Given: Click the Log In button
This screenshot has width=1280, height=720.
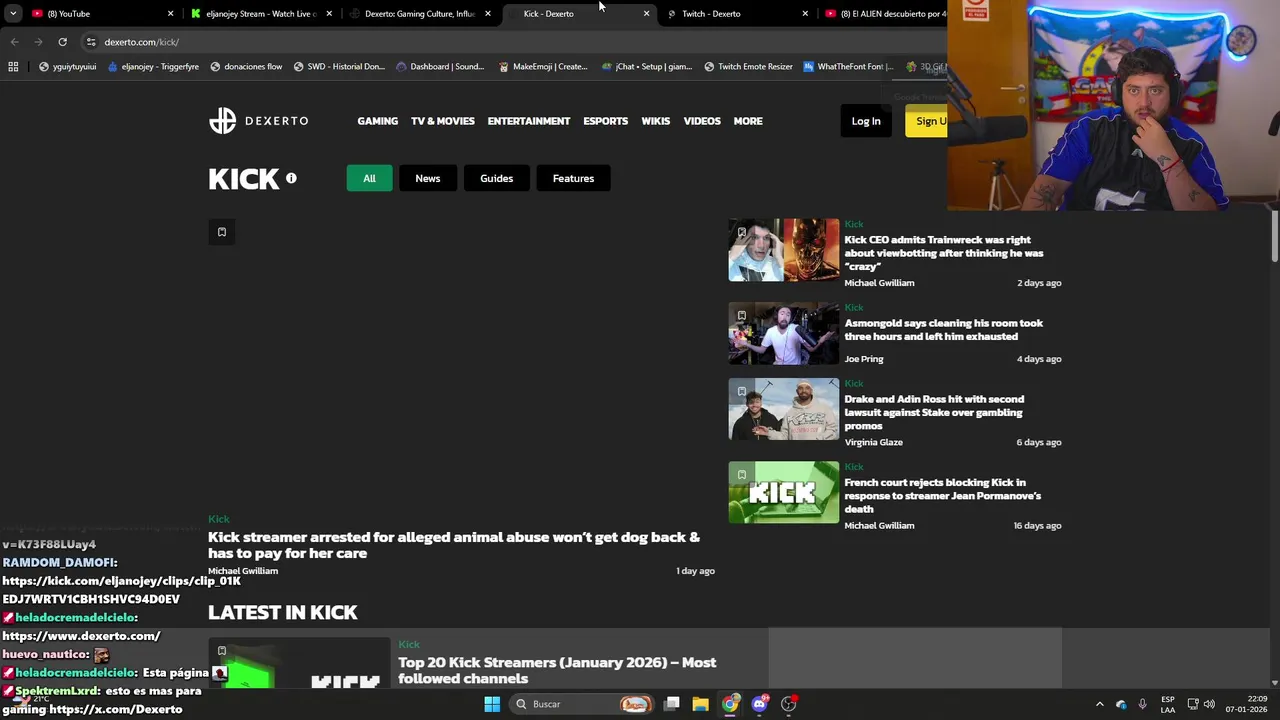Looking at the screenshot, I should tap(866, 121).
